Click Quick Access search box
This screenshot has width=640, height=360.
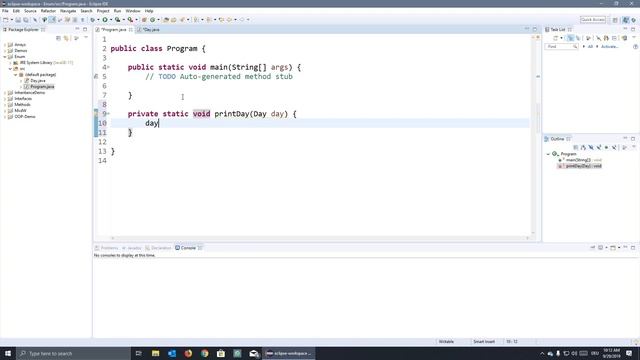click(x=593, y=20)
